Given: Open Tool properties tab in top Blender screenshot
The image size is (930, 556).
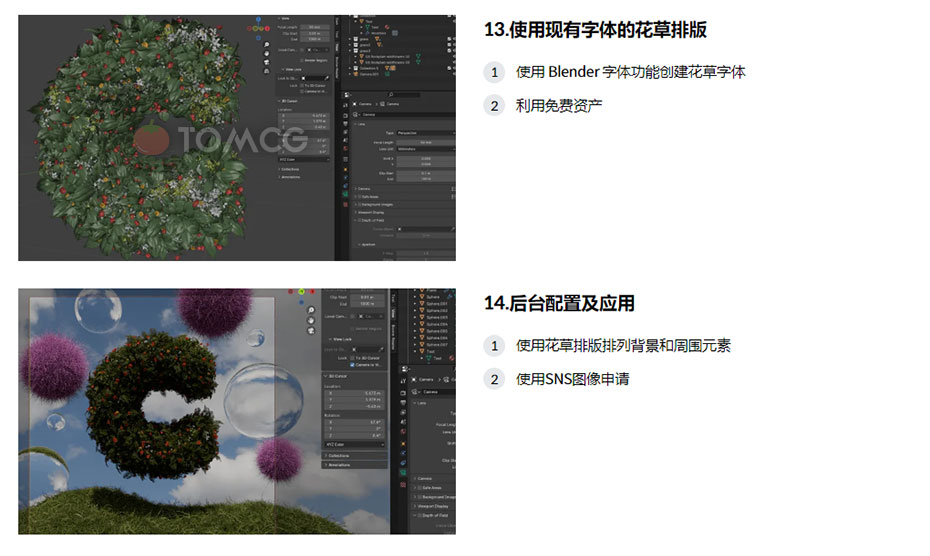Looking at the screenshot, I should coord(345,105).
